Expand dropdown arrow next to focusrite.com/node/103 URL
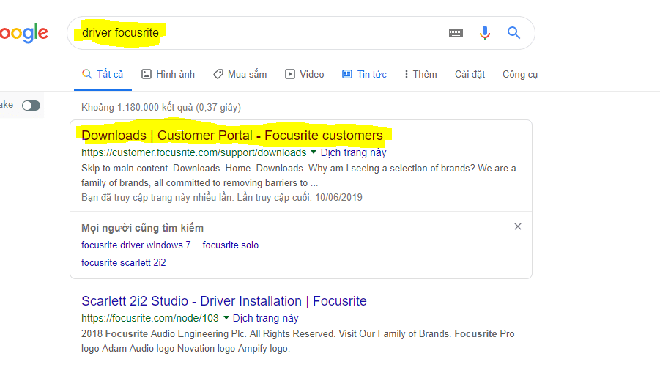660x370 pixels. click(226, 317)
